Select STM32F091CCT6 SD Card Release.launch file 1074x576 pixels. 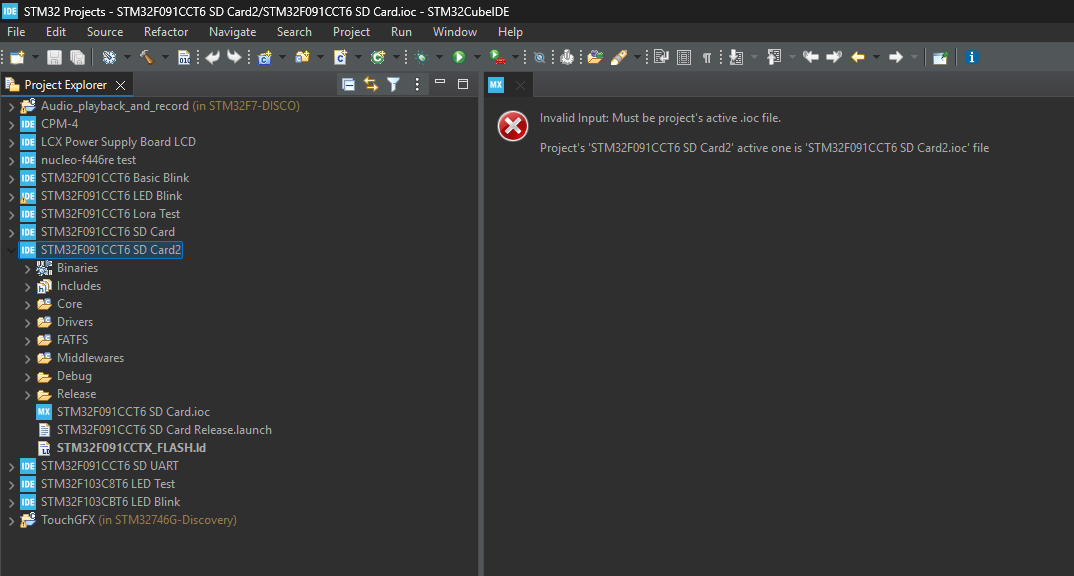[x=155, y=430]
